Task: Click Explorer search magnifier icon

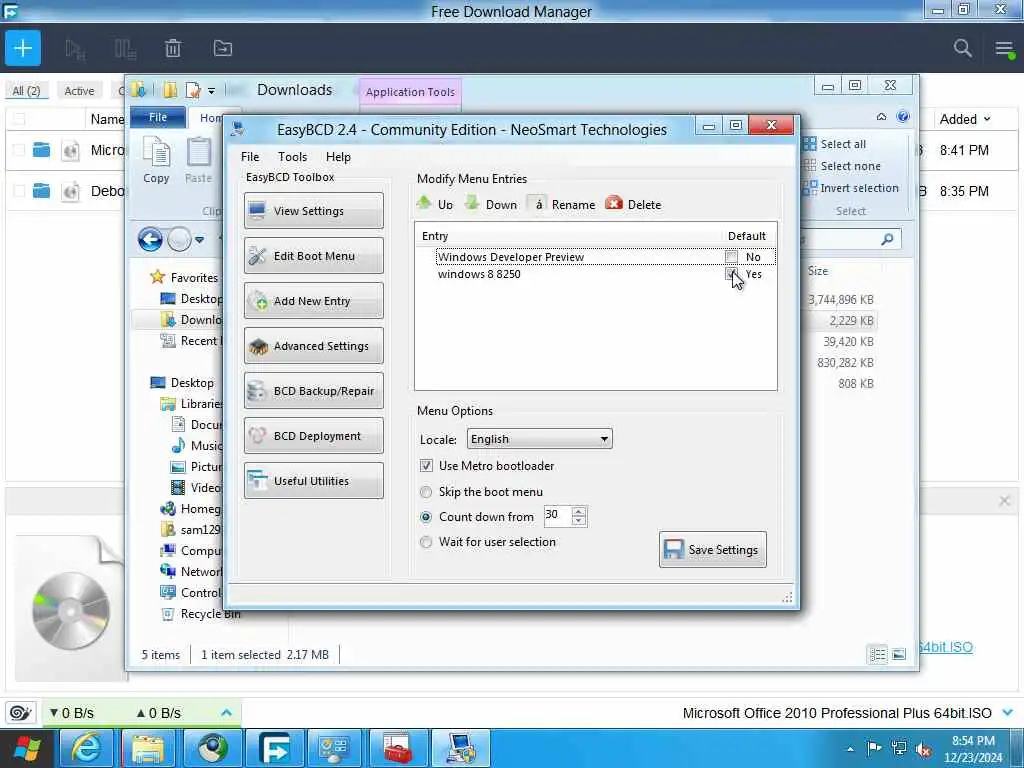Action: pos(887,239)
